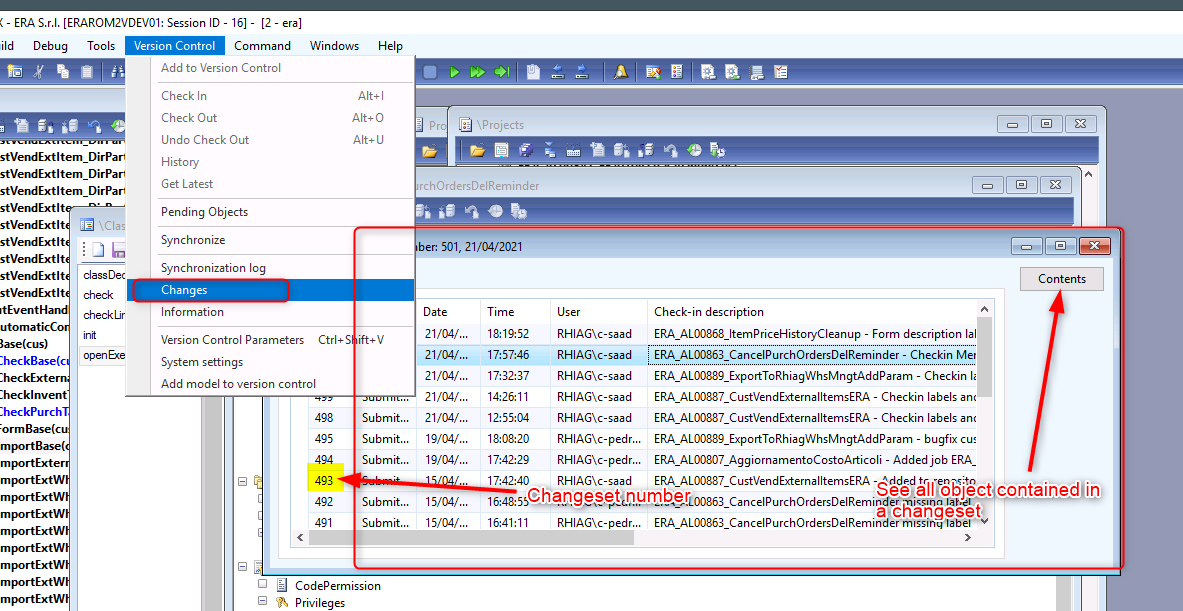Toggle the checkbox beside CodePermission
Viewport: 1183px width, 611px height.
(x=262, y=585)
